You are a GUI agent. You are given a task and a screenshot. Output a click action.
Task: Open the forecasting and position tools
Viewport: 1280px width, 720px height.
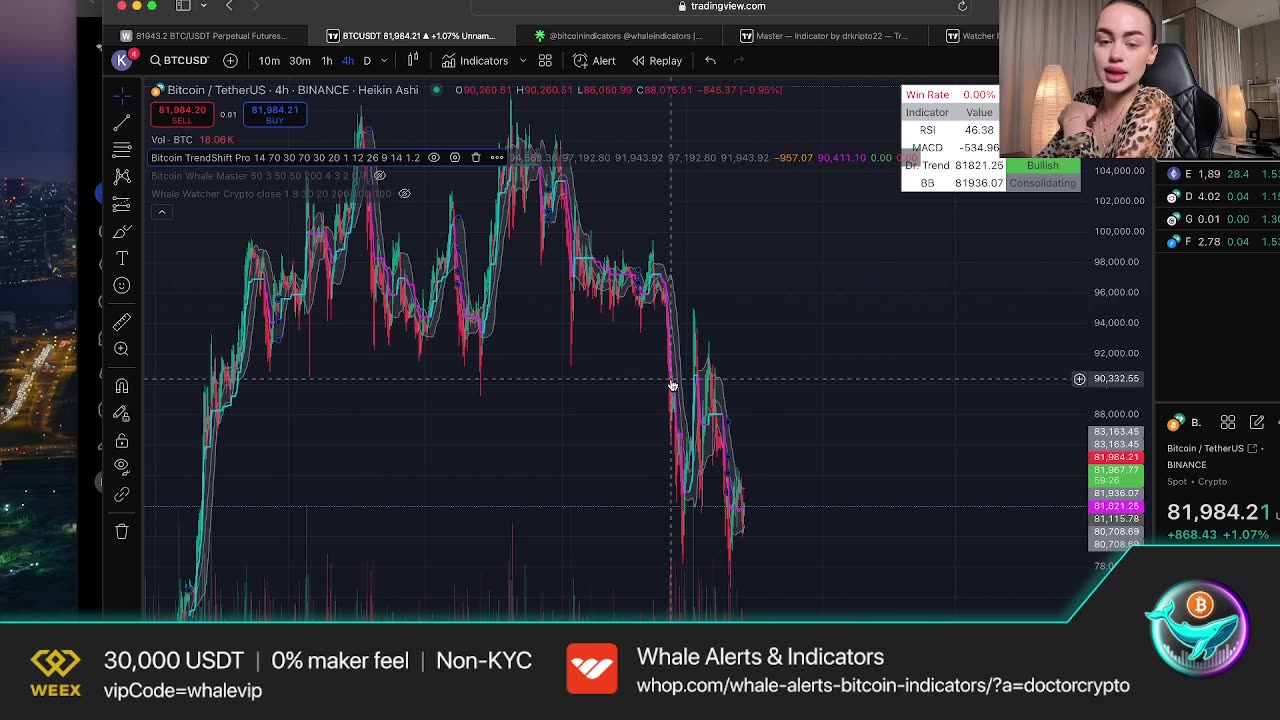point(122,204)
